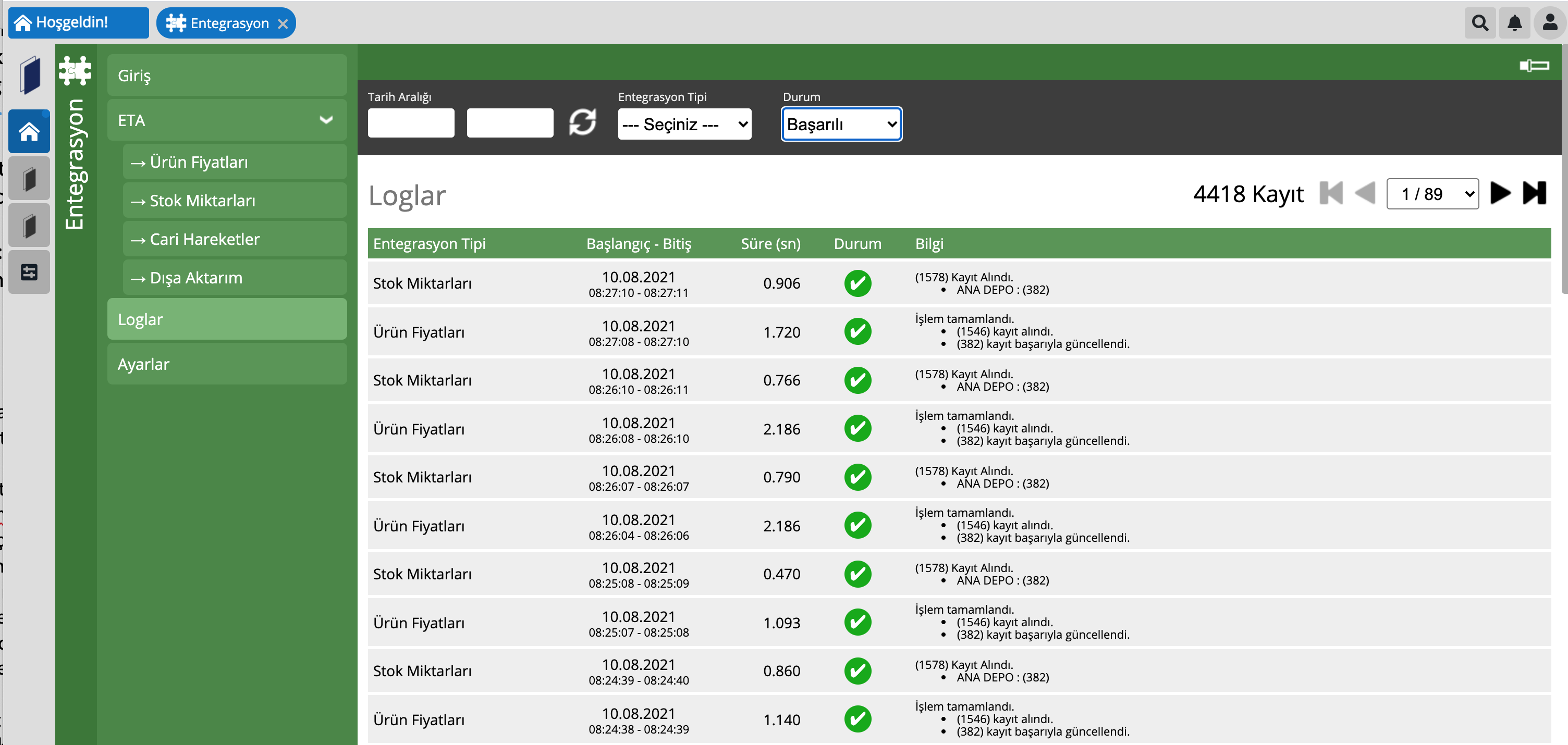Click the Loglar page heading

click(407, 196)
